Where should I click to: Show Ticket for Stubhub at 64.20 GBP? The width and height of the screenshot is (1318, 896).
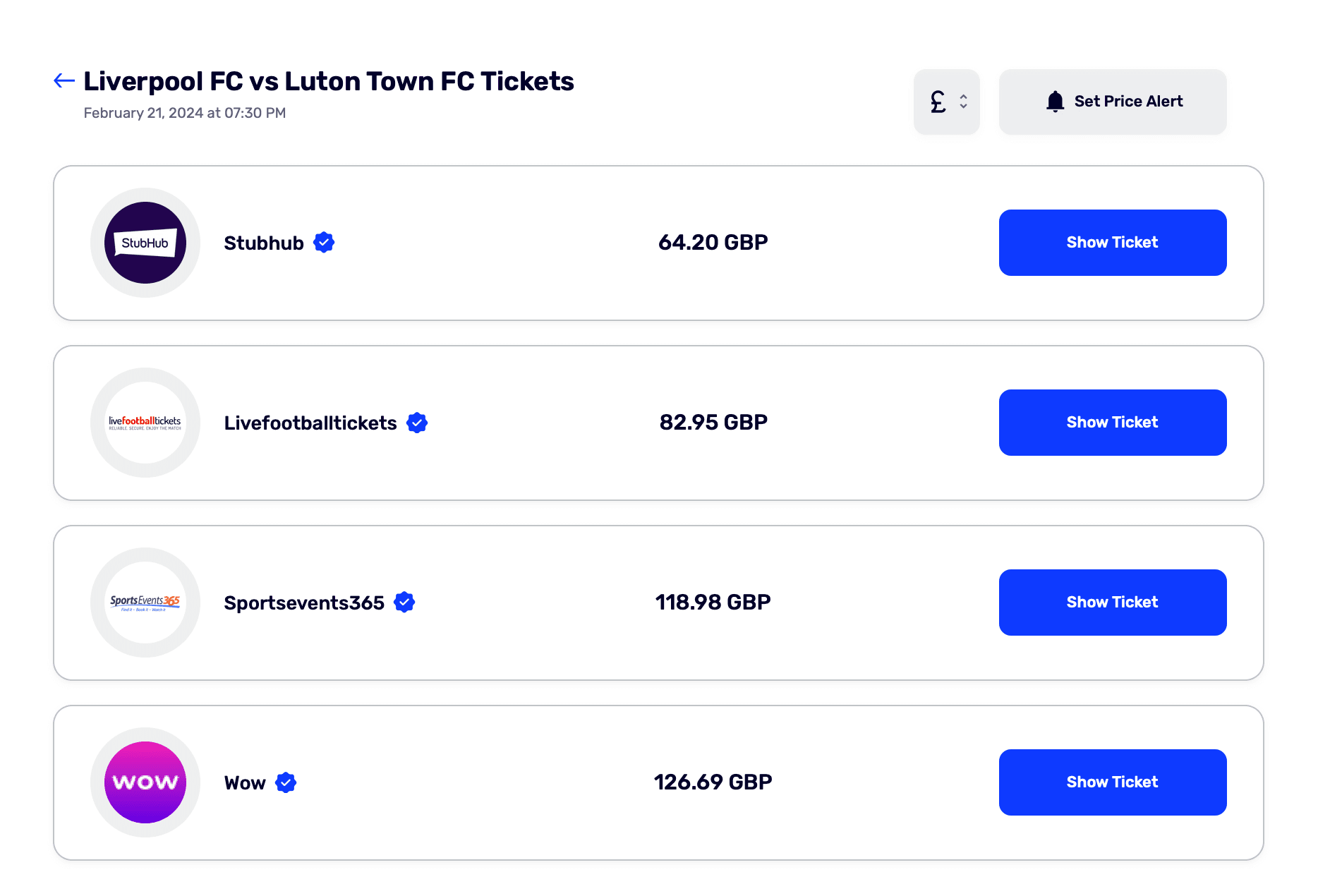[1113, 243]
